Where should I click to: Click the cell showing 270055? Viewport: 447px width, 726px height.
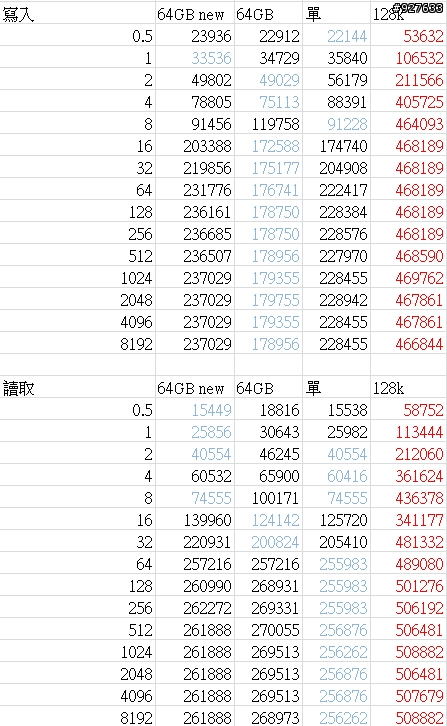(268, 630)
